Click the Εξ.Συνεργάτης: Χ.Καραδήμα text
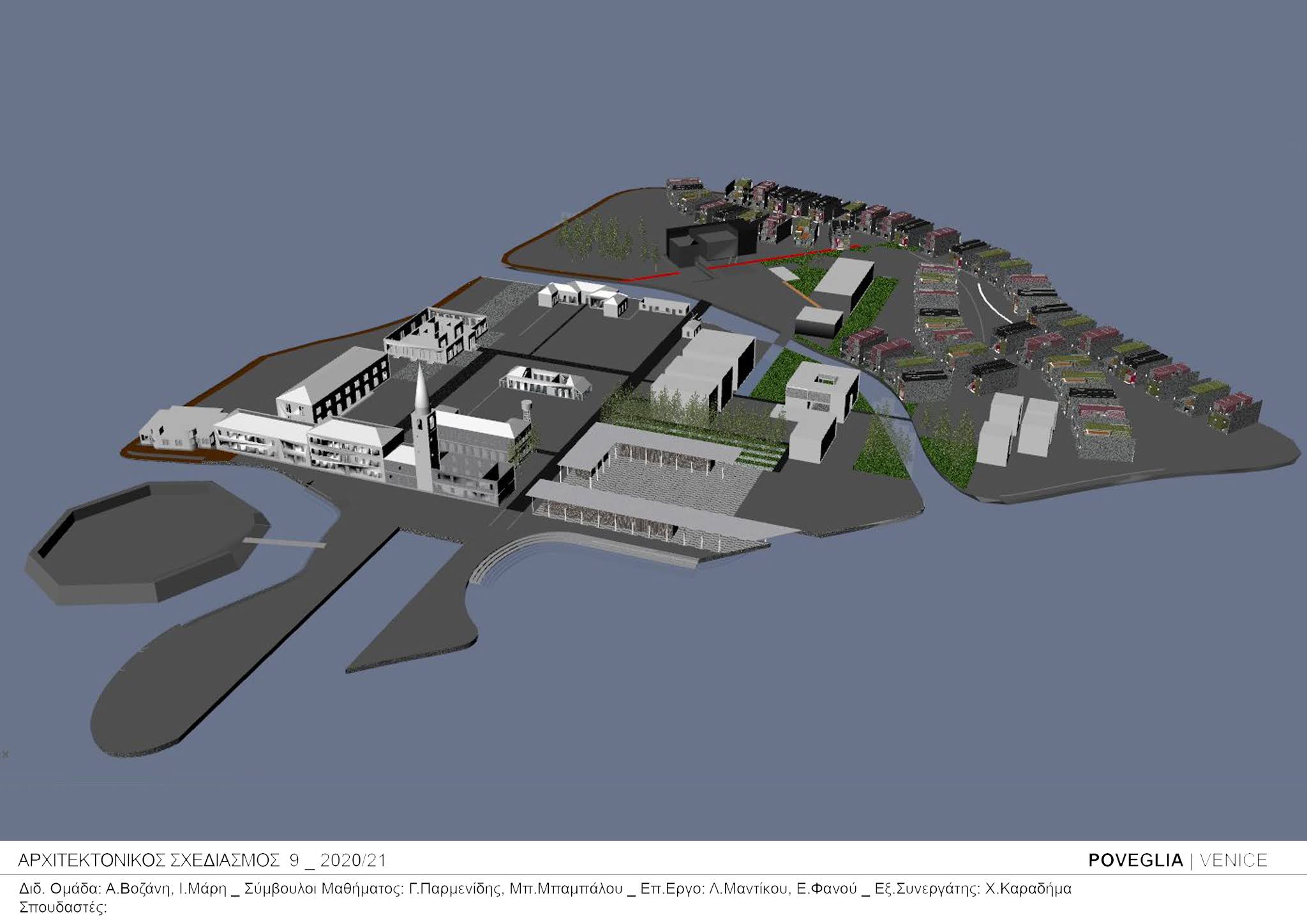Screen dimensions: 1307x924 973,889
